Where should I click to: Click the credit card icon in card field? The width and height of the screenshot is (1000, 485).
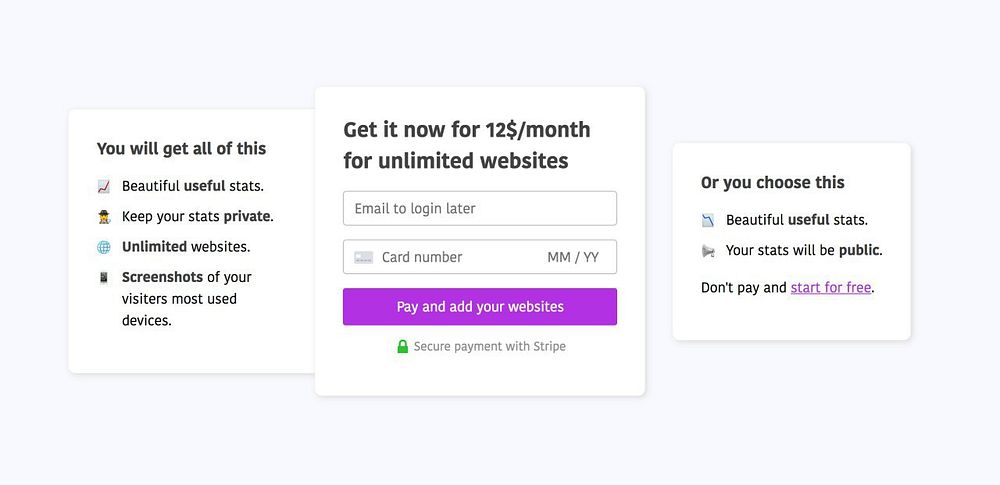pyautogui.click(x=363, y=257)
